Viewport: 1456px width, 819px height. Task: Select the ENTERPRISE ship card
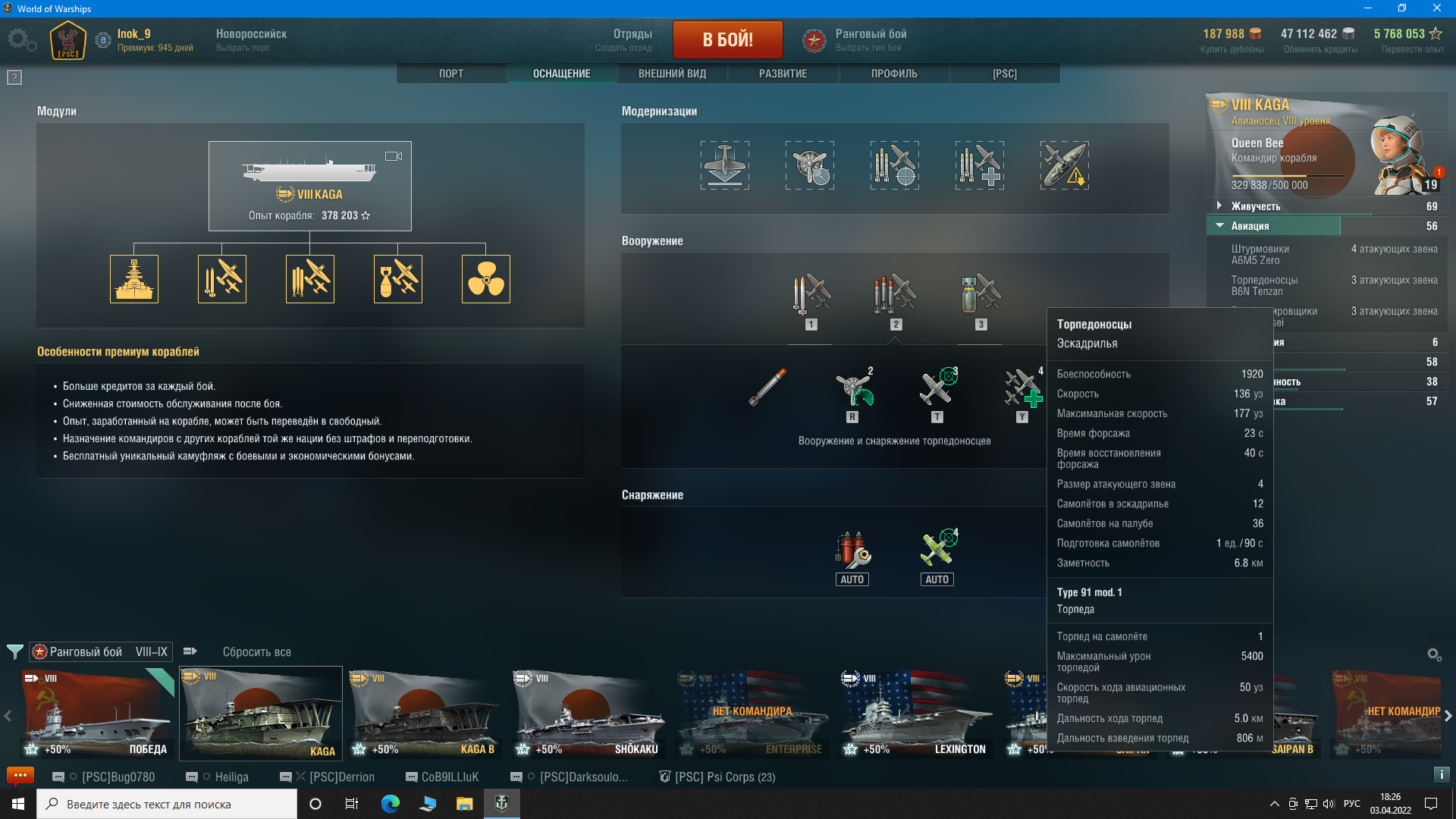752,713
